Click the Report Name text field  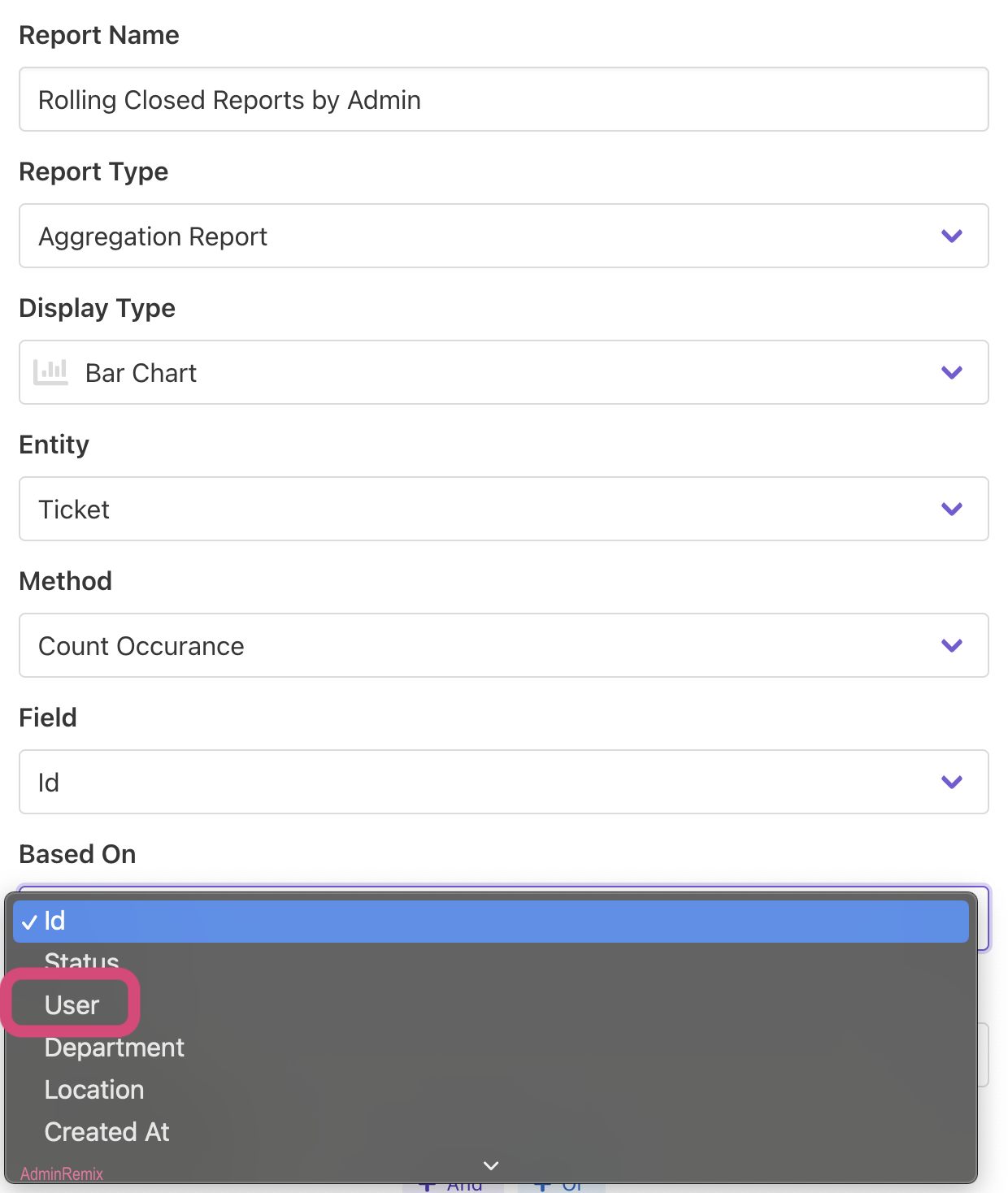pos(503,100)
